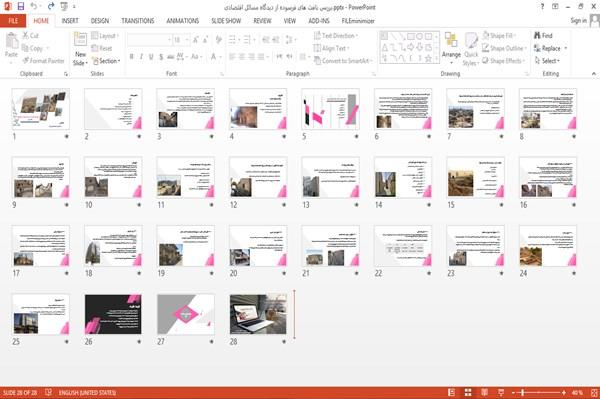Screen dimensions: 600x399
Task: Click the Save icon in quick access toolbar
Action: pyautogui.click(x=21, y=7)
